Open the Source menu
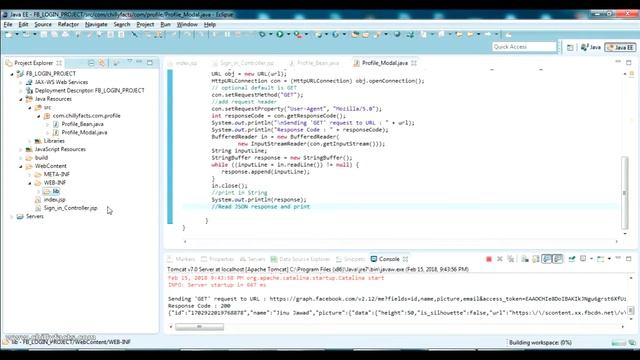Screen dimensions: 640x360 click(43, 24)
